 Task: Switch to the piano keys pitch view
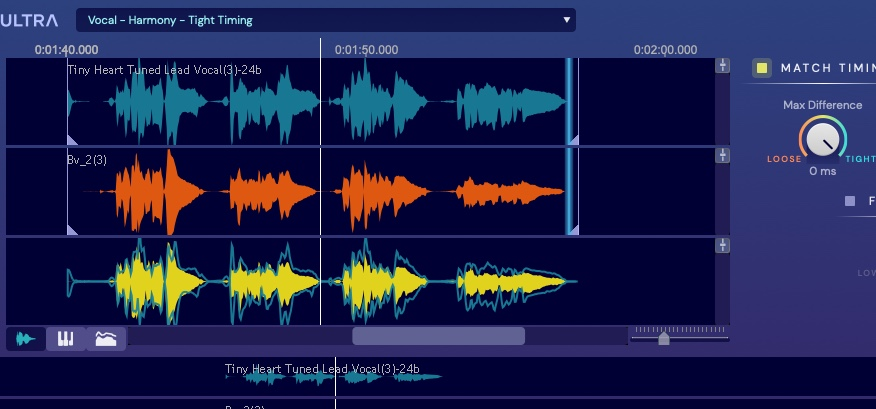click(x=66, y=339)
